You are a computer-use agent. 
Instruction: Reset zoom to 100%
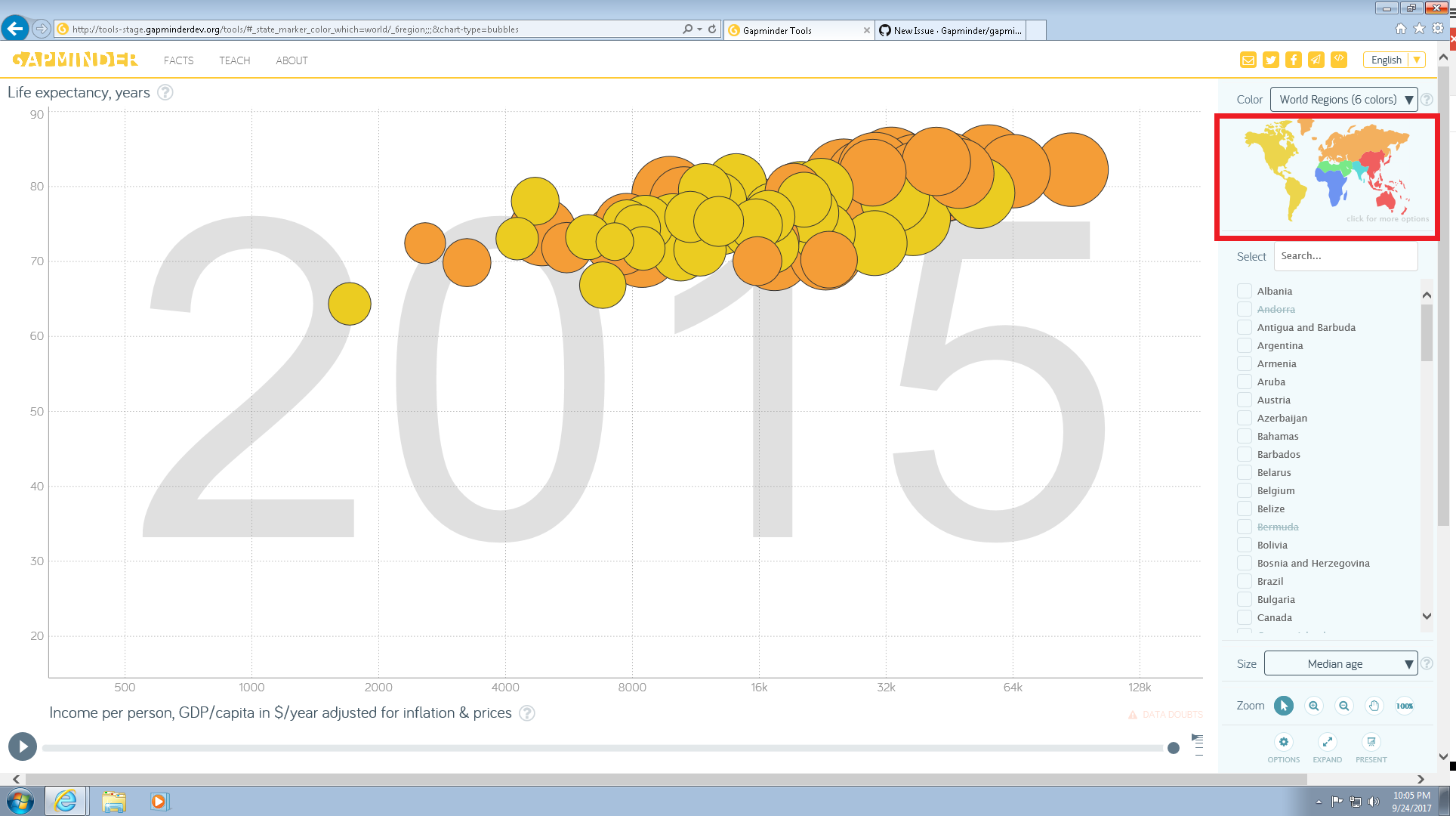click(1405, 706)
